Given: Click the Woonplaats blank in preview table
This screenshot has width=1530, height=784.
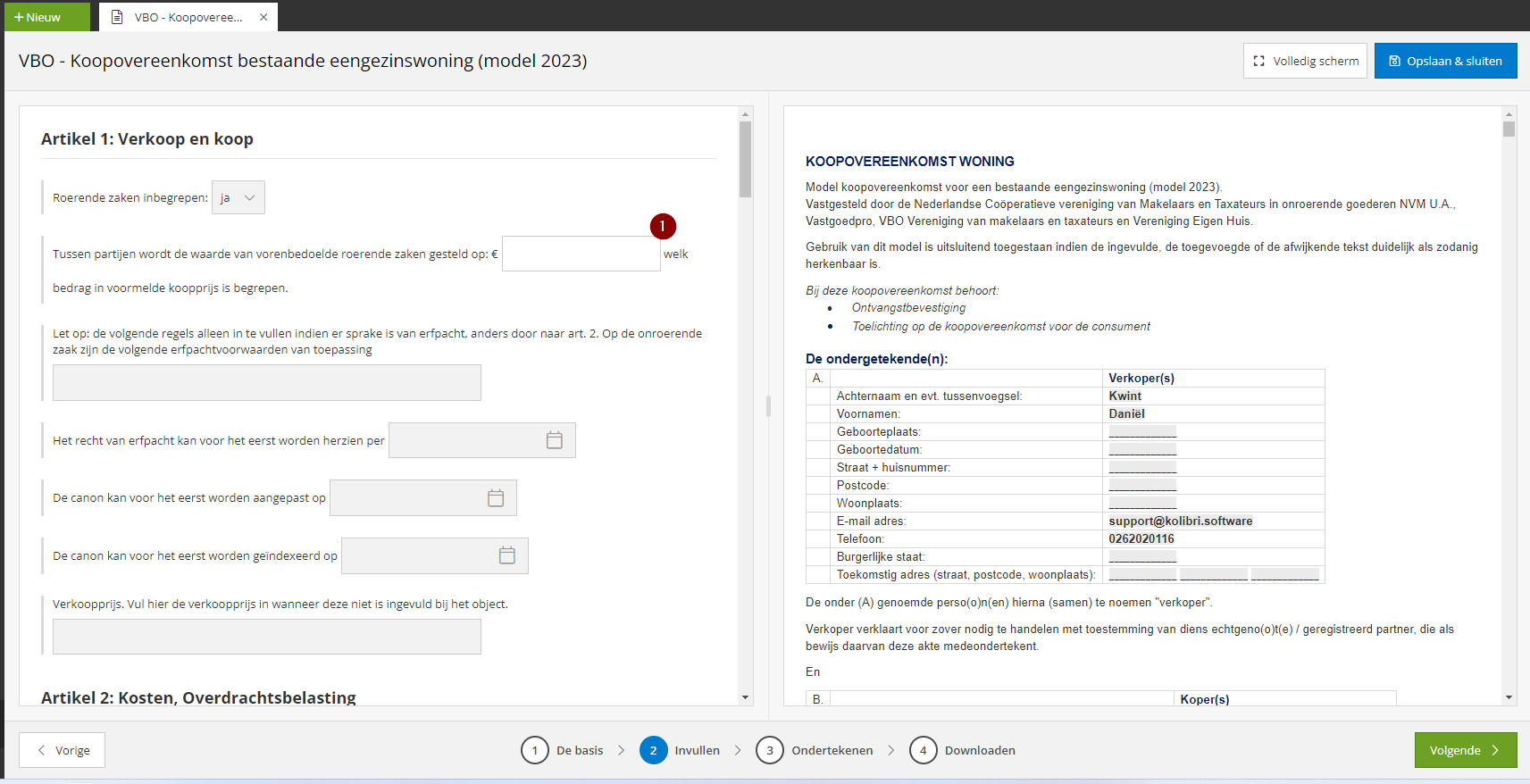Looking at the screenshot, I should (1142, 504).
